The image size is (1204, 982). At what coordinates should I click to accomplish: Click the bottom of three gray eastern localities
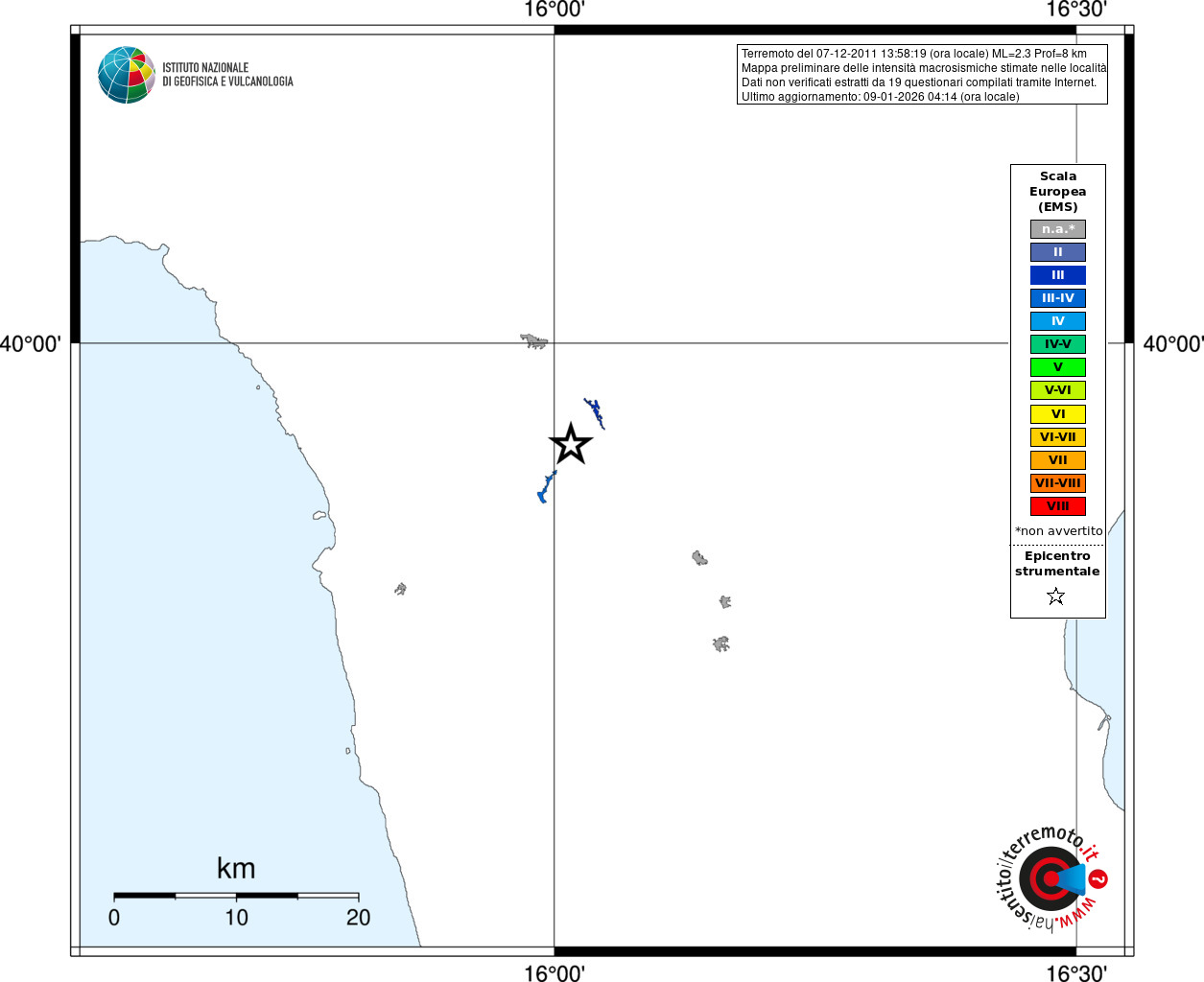click(x=721, y=643)
